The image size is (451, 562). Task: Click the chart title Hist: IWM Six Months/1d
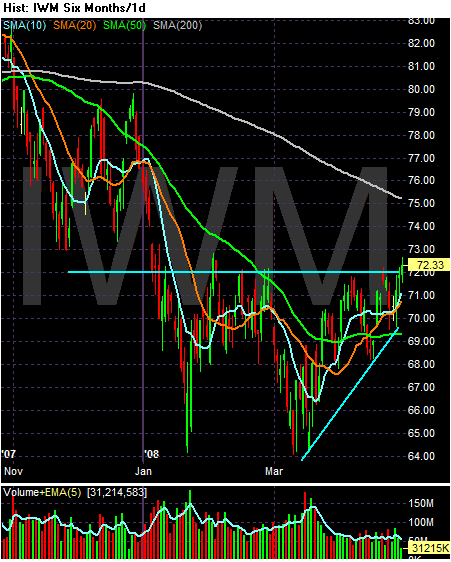click(74, 8)
